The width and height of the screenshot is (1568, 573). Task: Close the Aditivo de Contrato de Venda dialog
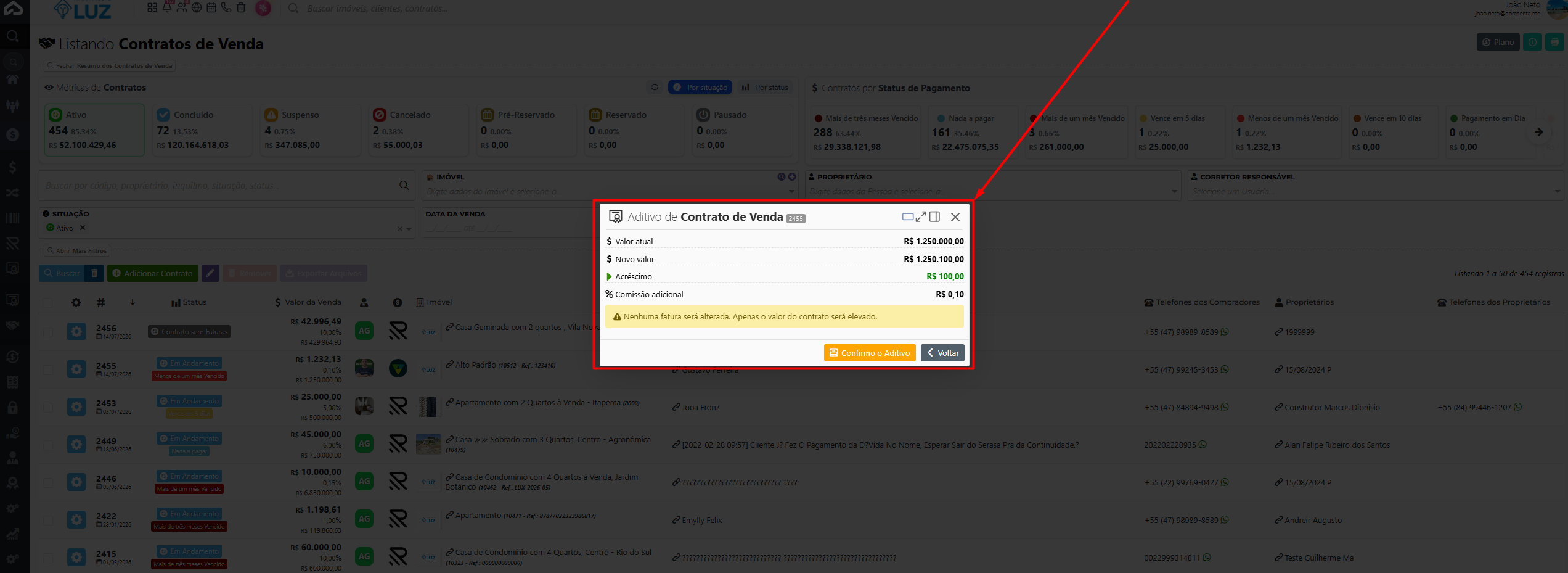tap(955, 217)
